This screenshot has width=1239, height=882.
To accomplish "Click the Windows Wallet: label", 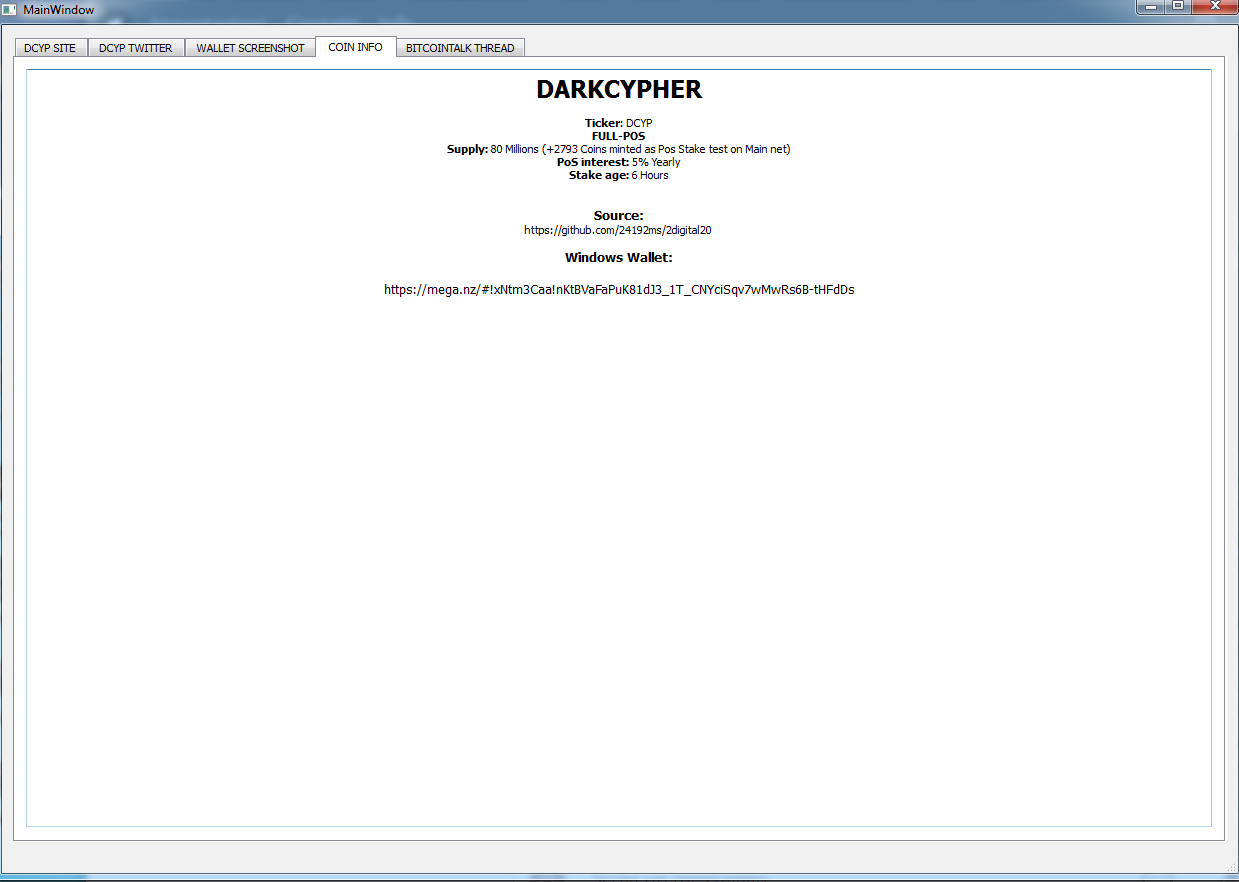I will pyautogui.click(x=619, y=257).
